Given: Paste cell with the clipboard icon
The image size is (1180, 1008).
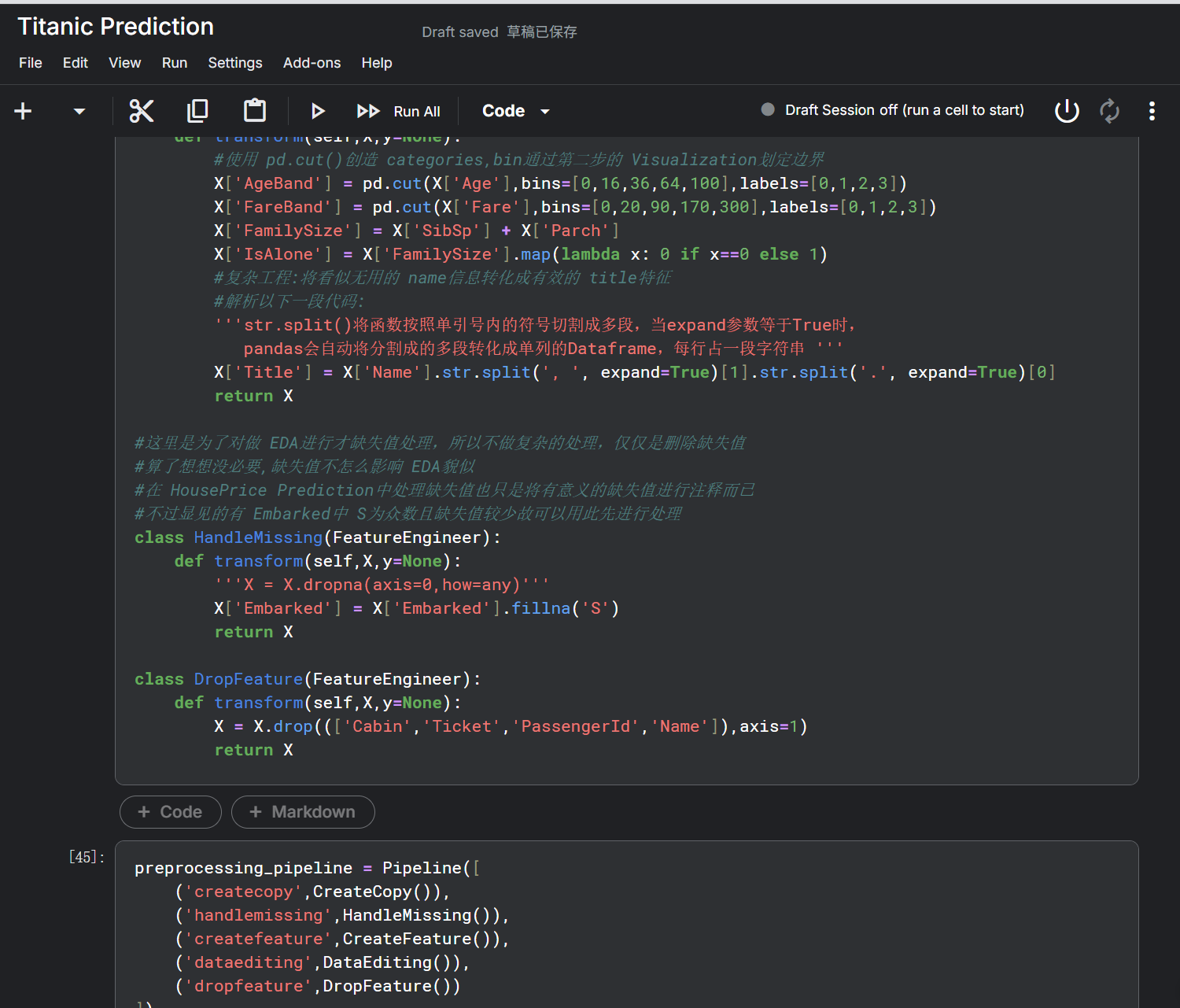Looking at the screenshot, I should point(254,111).
